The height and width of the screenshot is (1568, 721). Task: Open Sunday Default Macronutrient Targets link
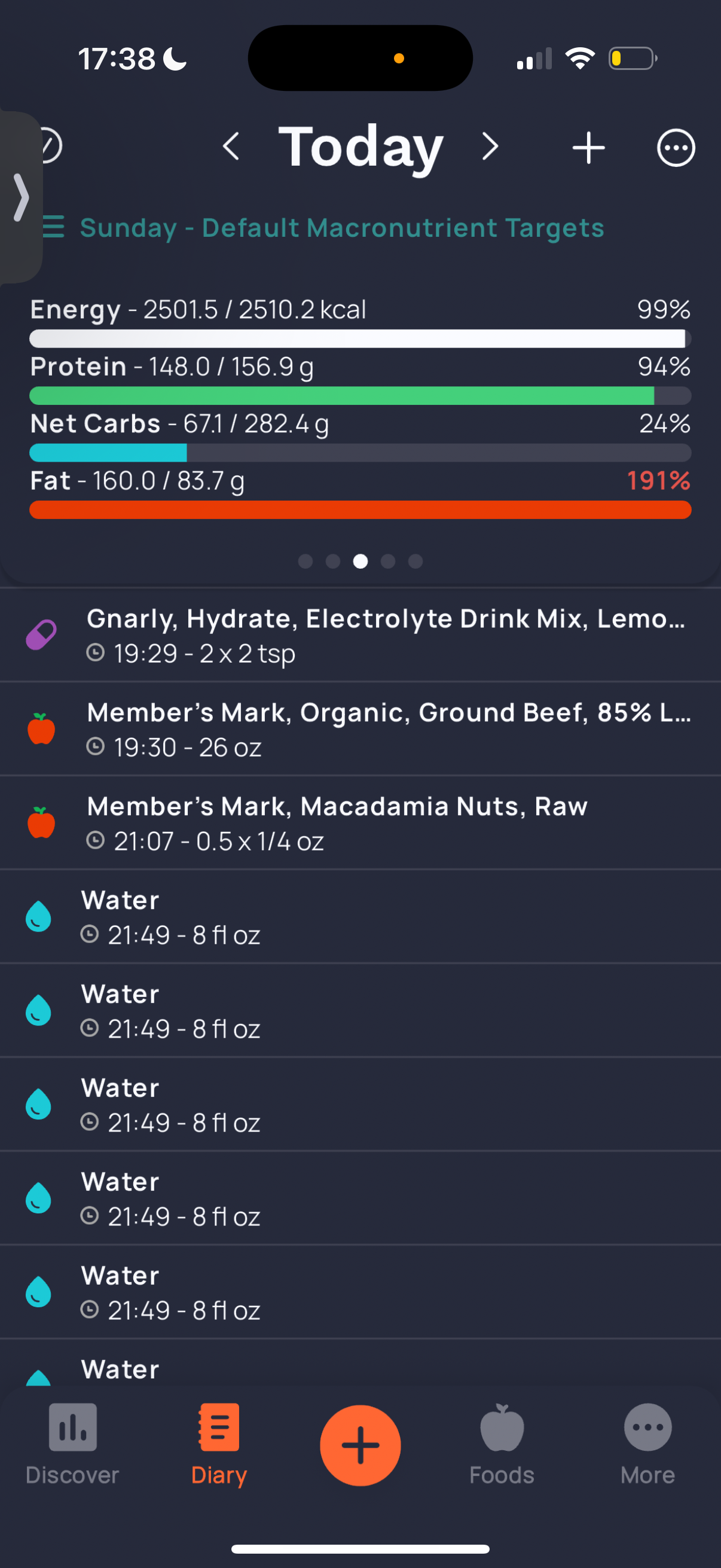pos(341,228)
